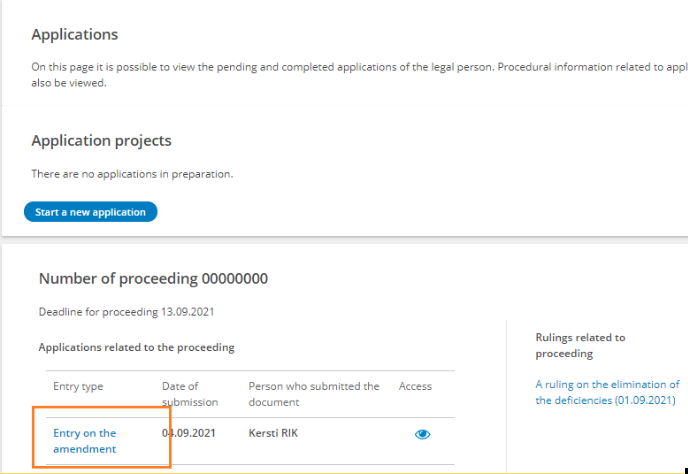The width and height of the screenshot is (688, 474).
Task: Click the Number of proceeding 00000000 heading
Action: pyautogui.click(x=153, y=279)
